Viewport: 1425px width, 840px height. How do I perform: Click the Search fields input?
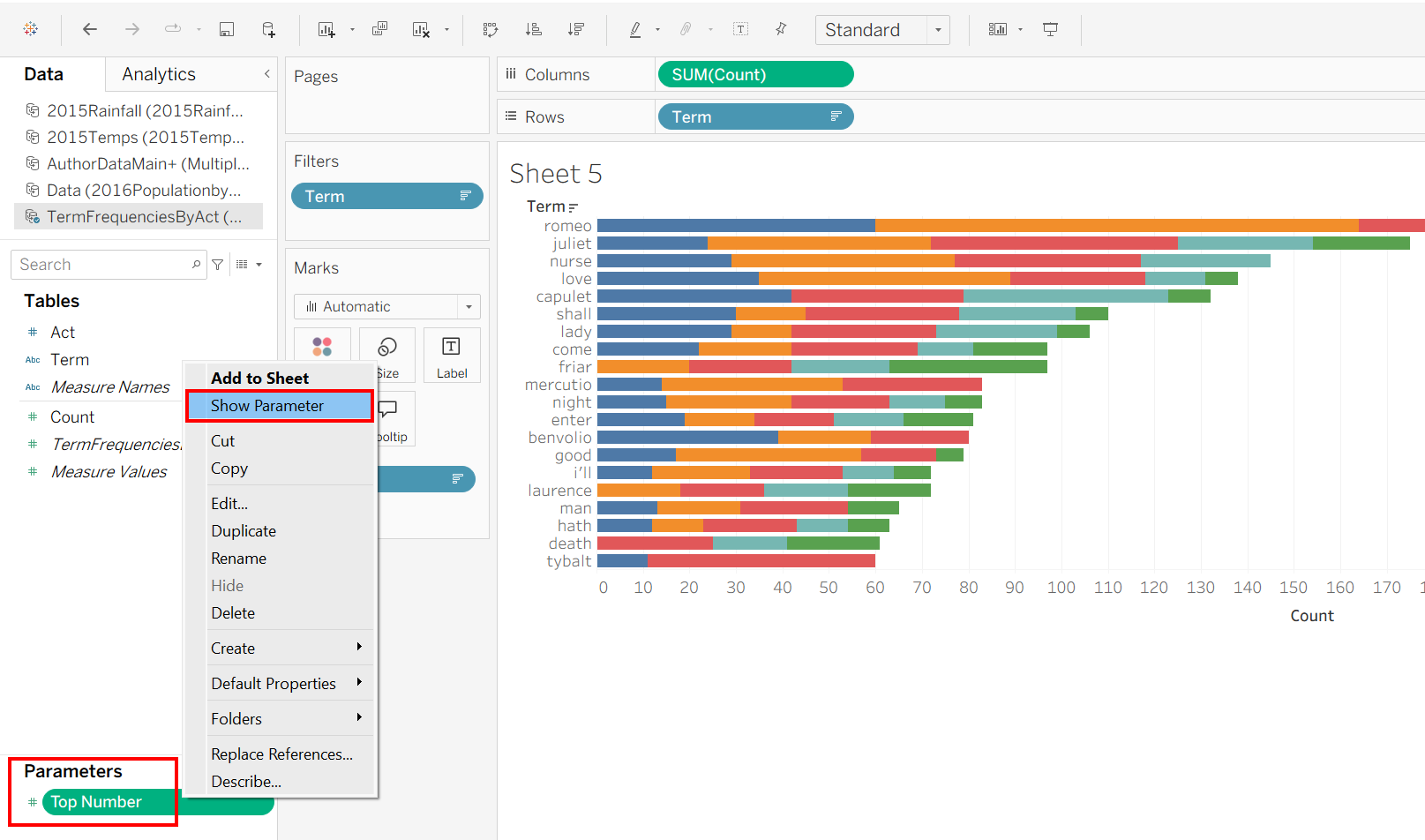click(x=109, y=264)
